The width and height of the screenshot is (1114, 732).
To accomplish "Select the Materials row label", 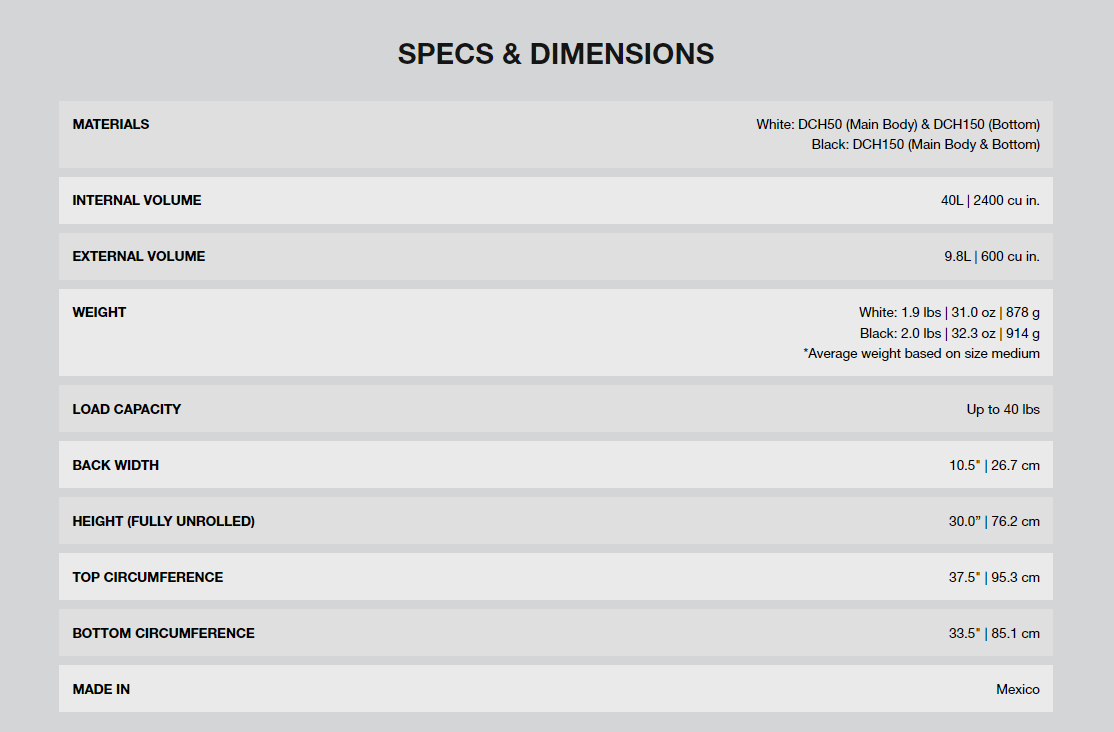I will tap(111, 124).
